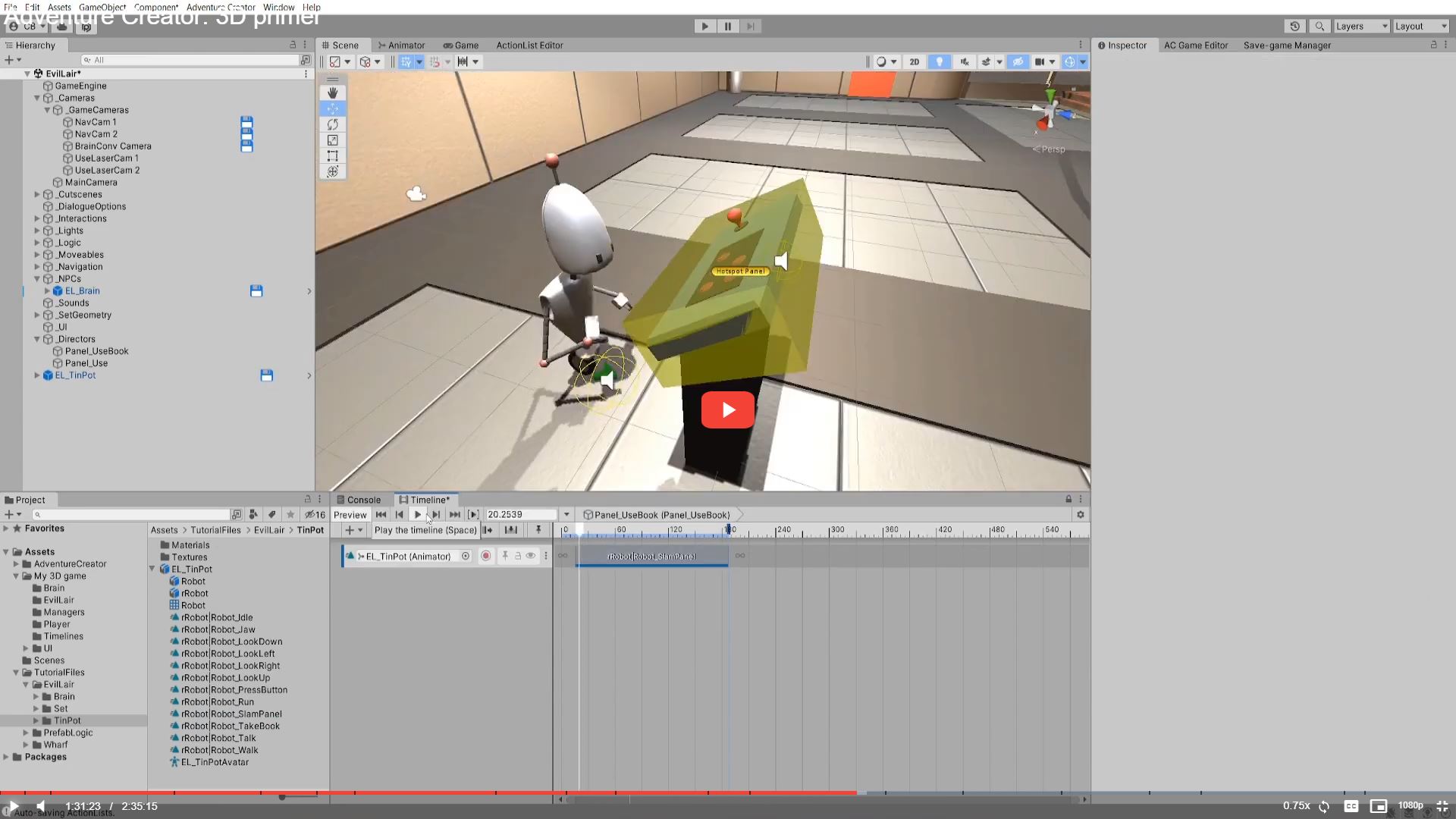
Task: Select the Move tool in Scene
Action: 332,108
